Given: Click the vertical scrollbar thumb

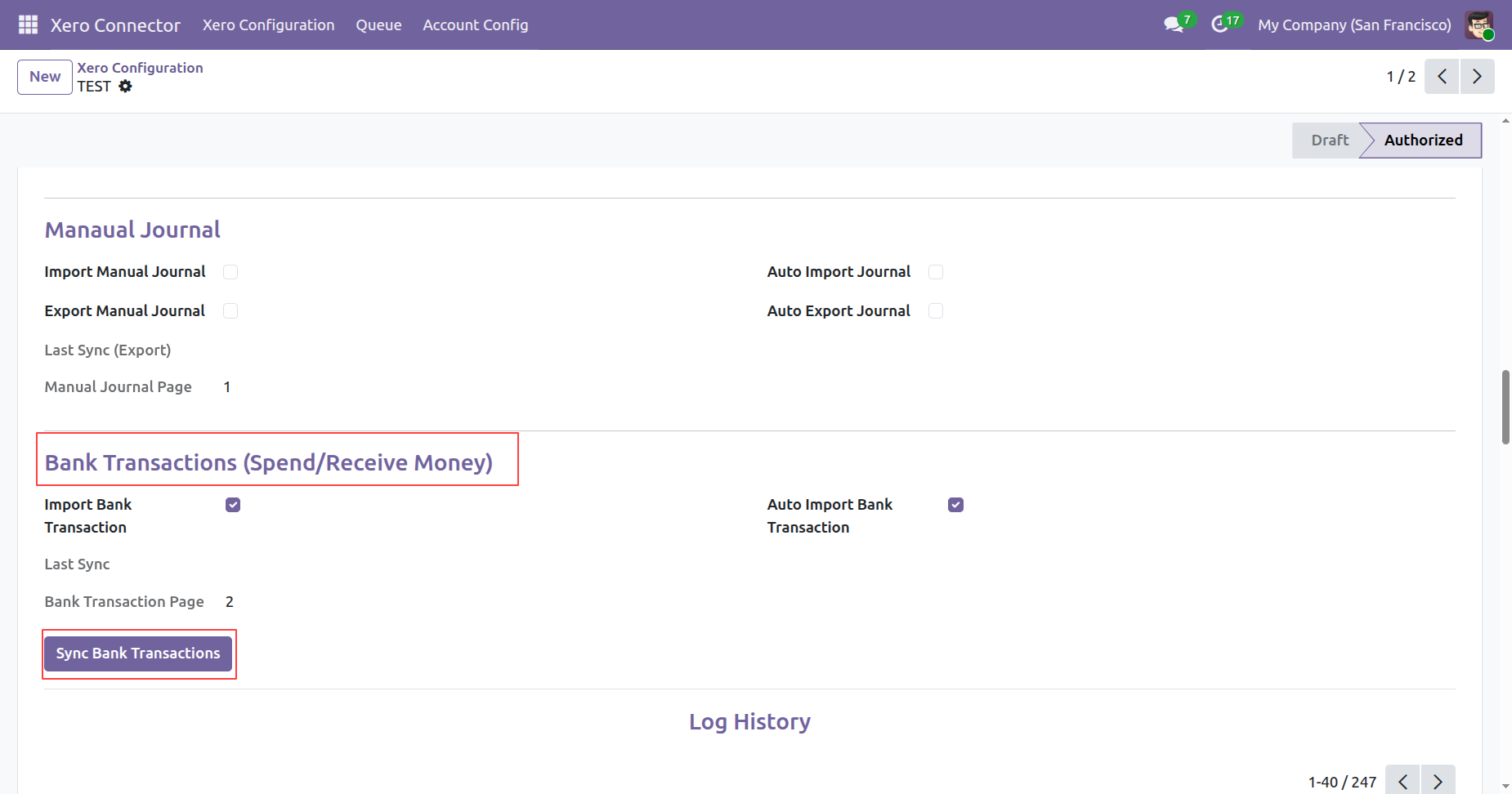Looking at the screenshot, I should 1505,407.
